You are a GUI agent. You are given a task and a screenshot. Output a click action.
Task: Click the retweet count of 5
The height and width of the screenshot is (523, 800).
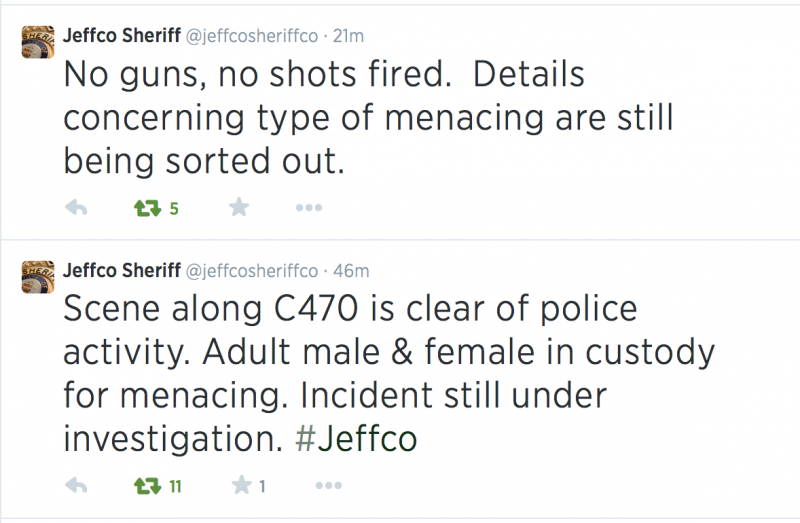coord(173,209)
